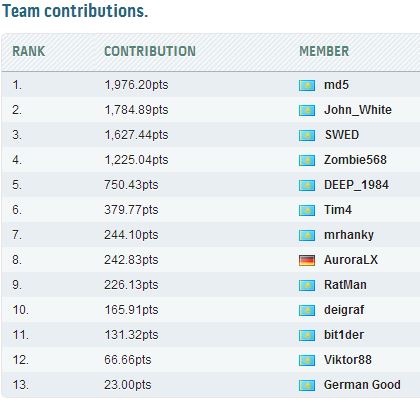Viewport: 420px width, 402px height.
Task: Click the RANK column header
Action: point(29,51)
